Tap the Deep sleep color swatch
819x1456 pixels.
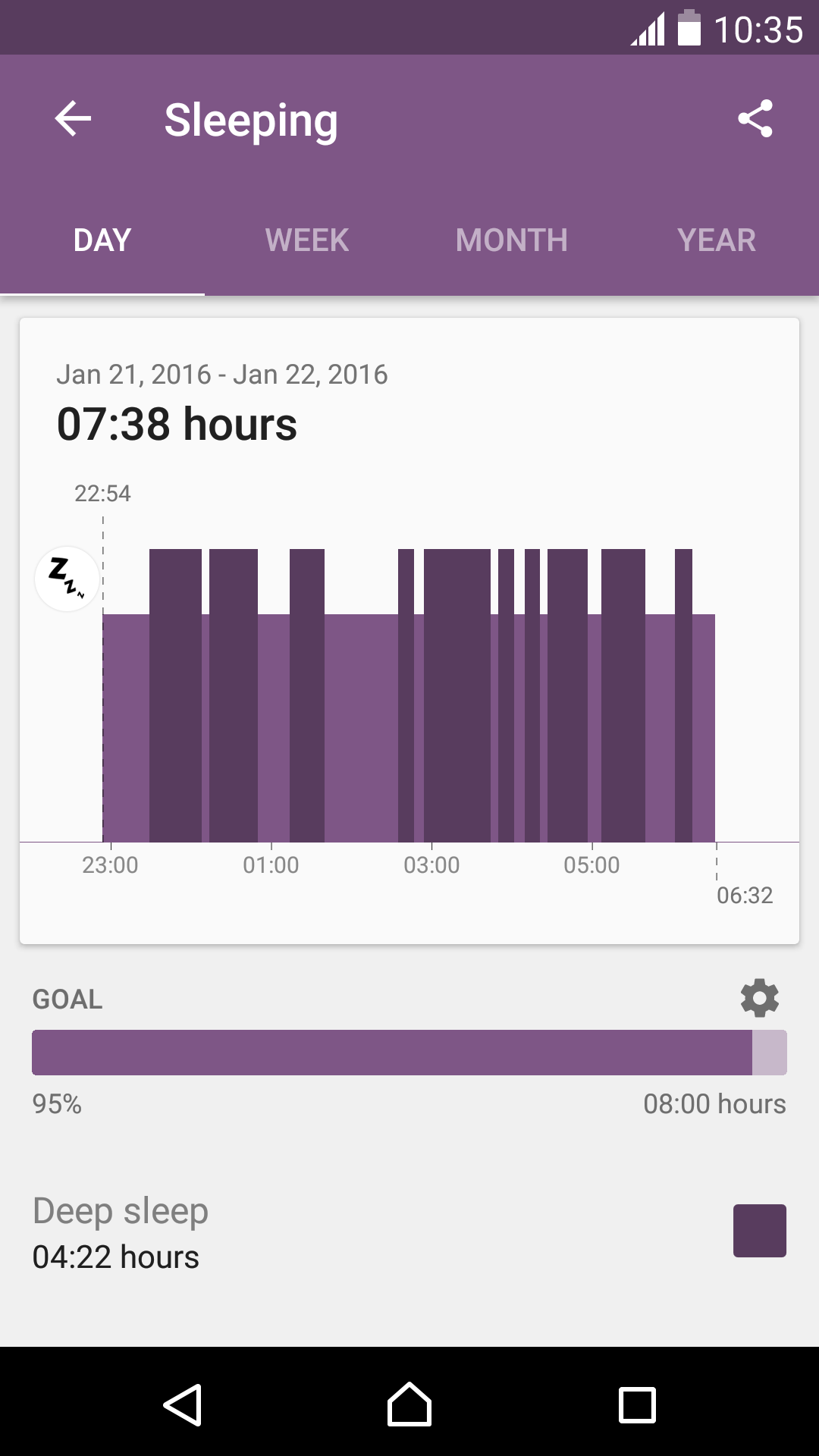760,1231
